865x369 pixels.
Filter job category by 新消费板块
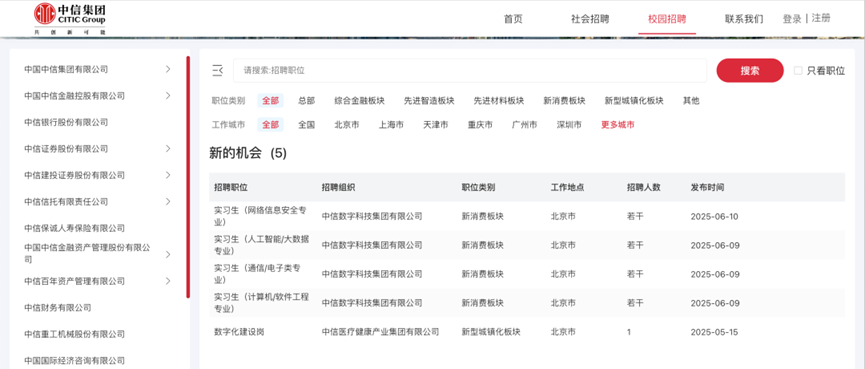click(564, 100)
